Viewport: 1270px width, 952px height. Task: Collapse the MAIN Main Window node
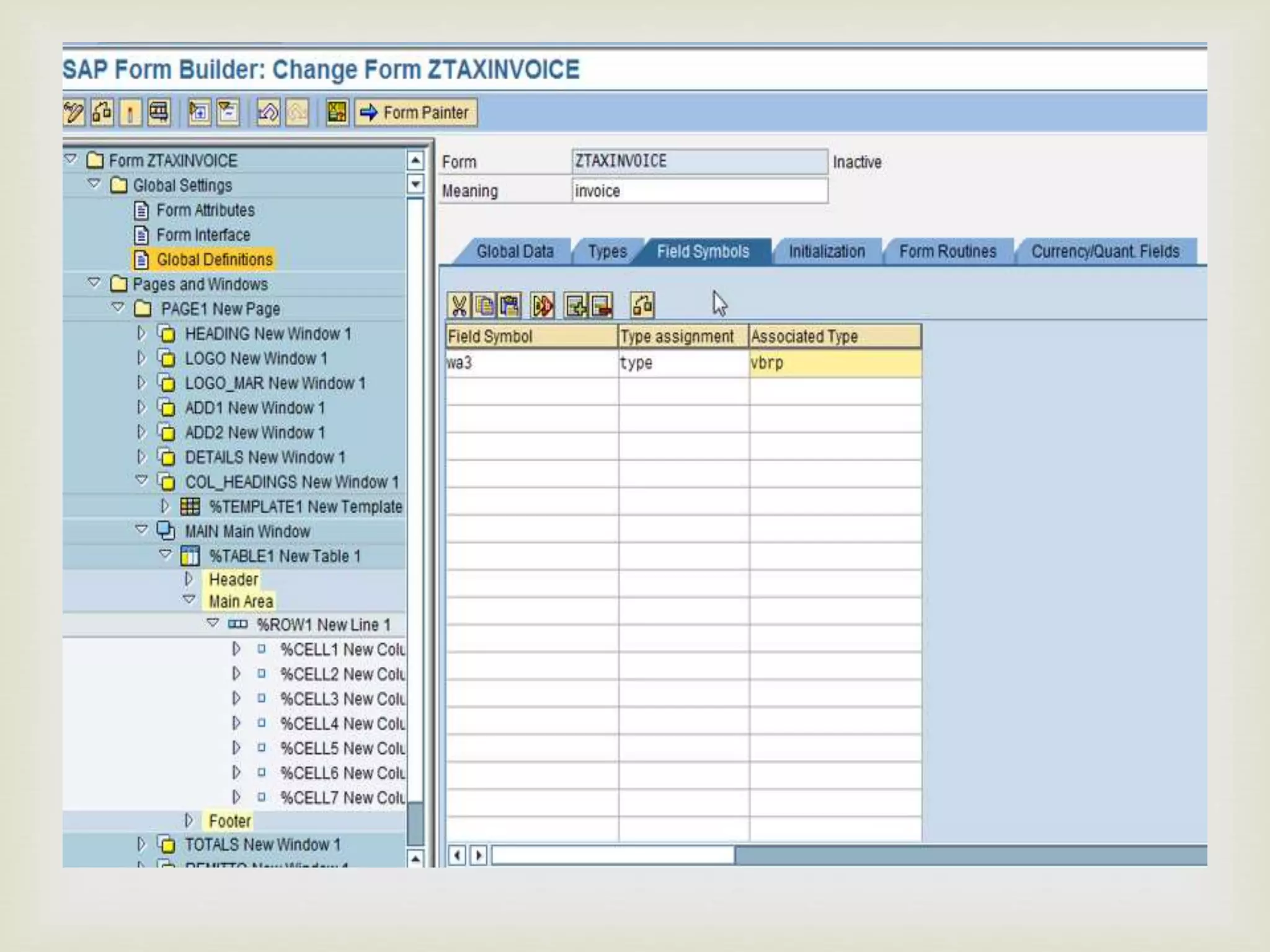(x=141, y=530)
